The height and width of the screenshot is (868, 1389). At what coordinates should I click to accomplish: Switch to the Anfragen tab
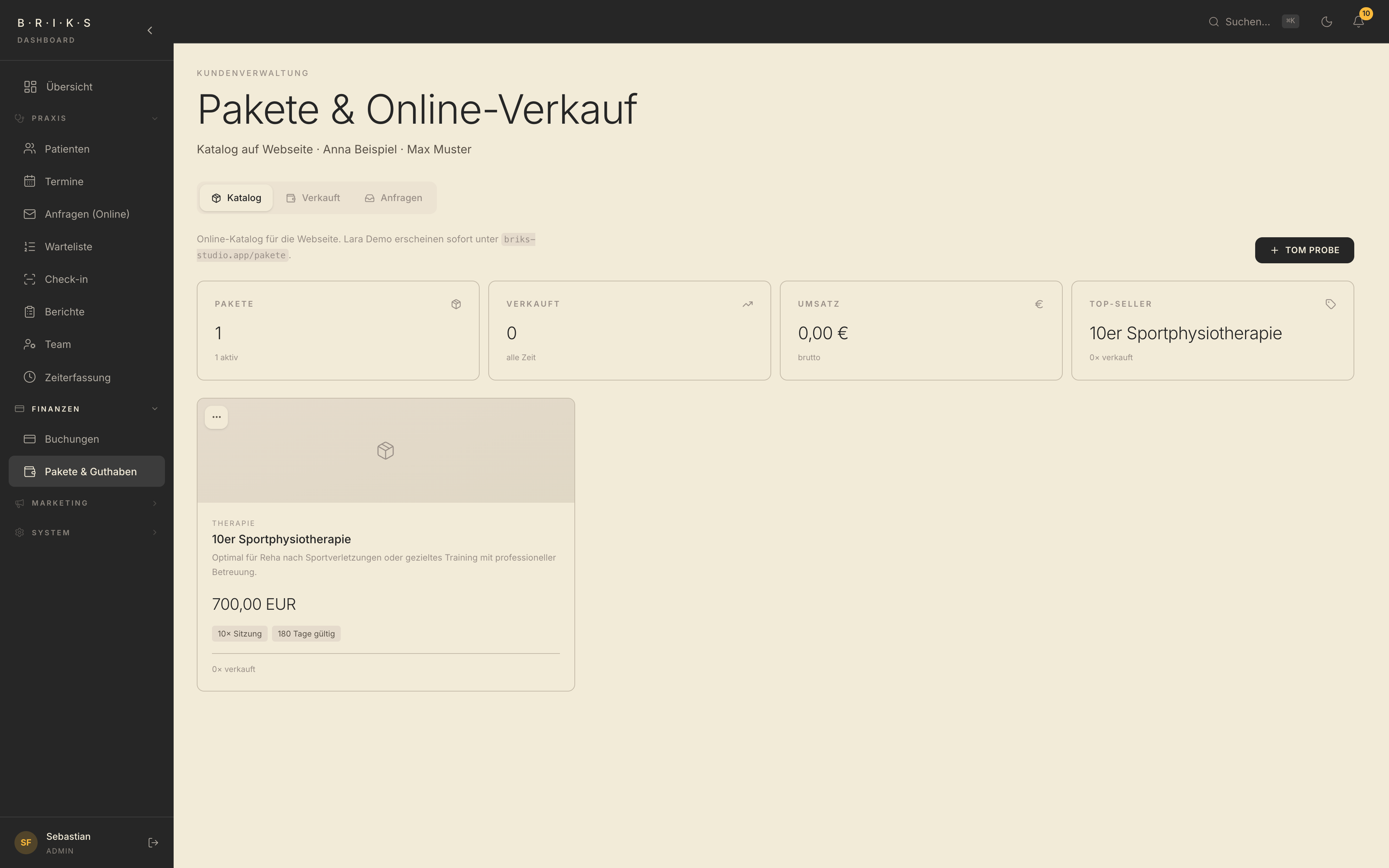(x=394, y=198)
